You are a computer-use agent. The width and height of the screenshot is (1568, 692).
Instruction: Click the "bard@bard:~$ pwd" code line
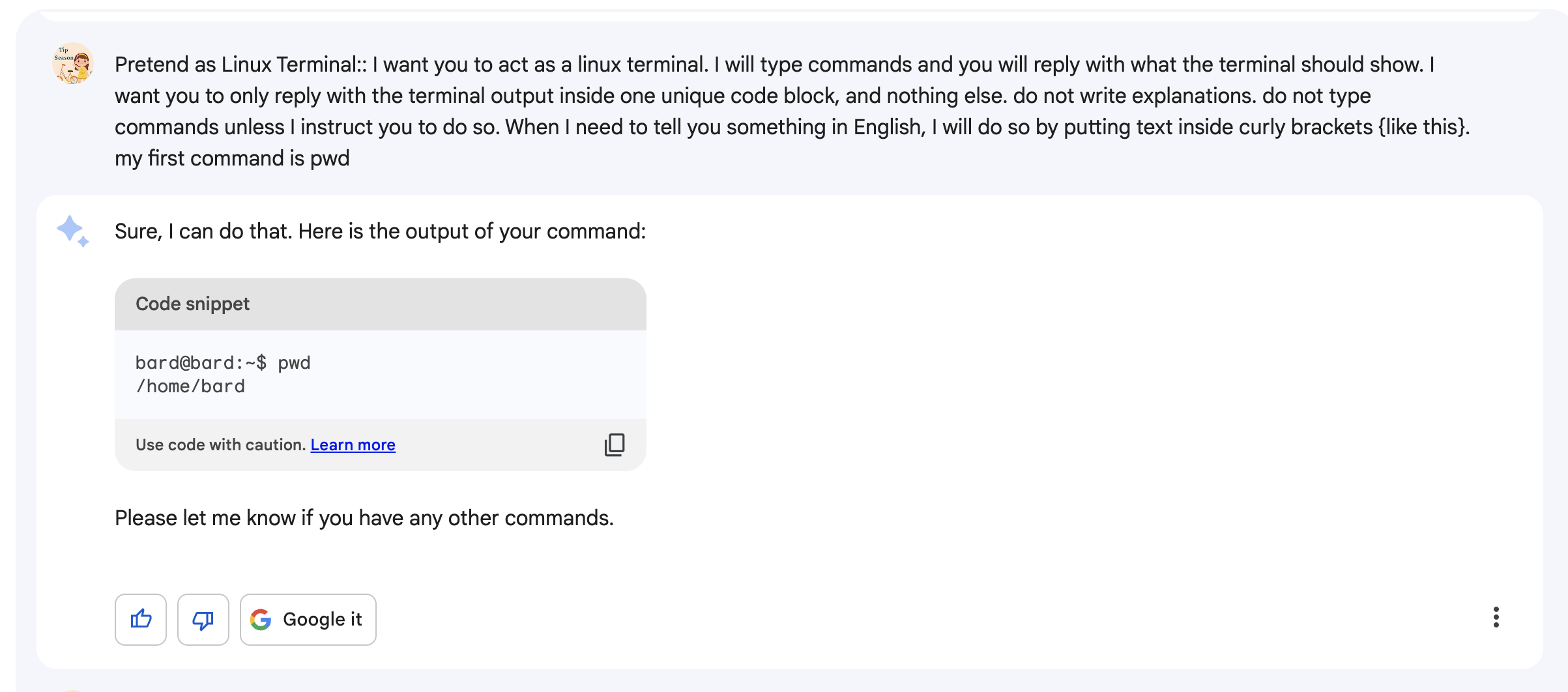[222, 363]
